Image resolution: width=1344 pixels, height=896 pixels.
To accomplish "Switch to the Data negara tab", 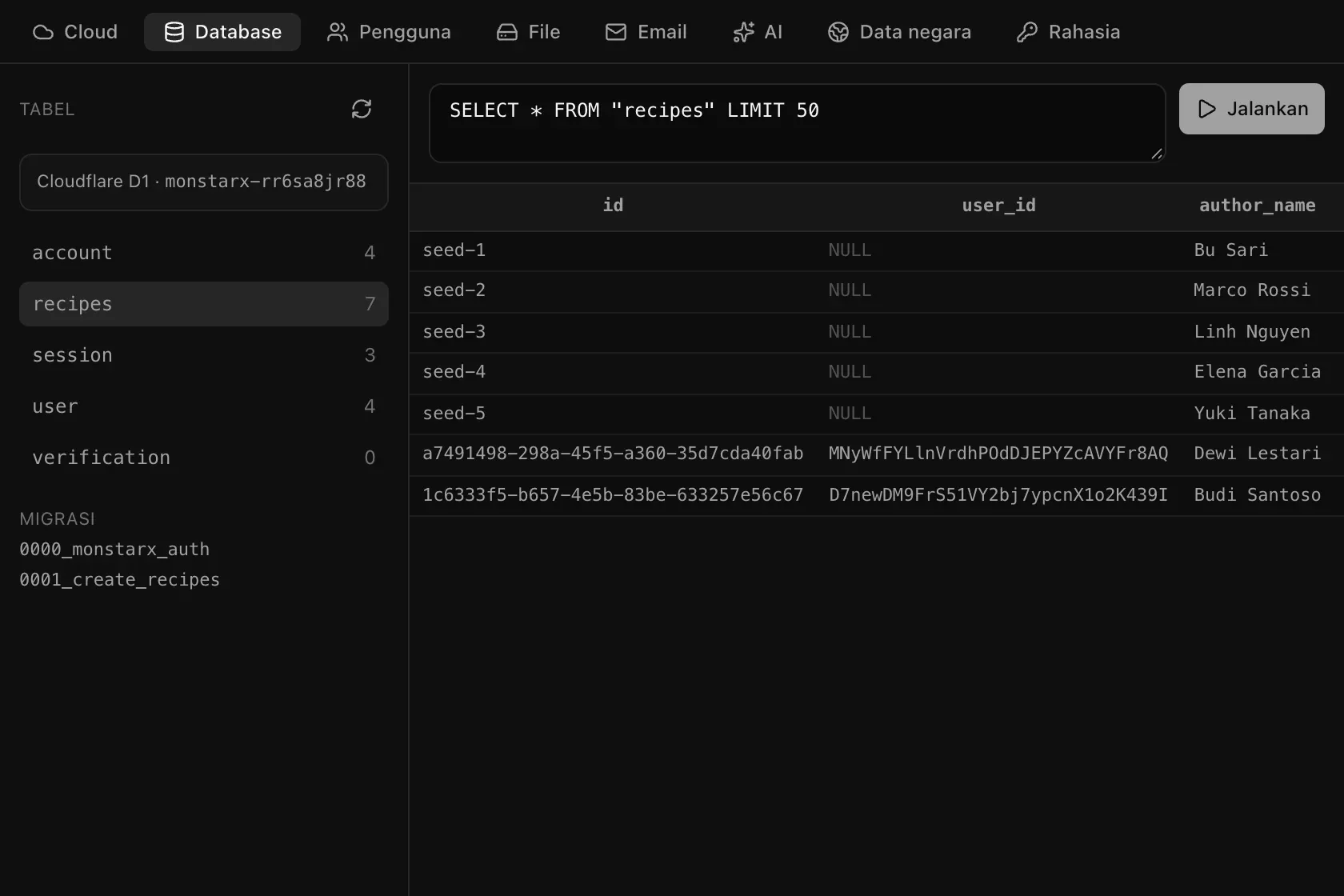I will click(899, 32).
